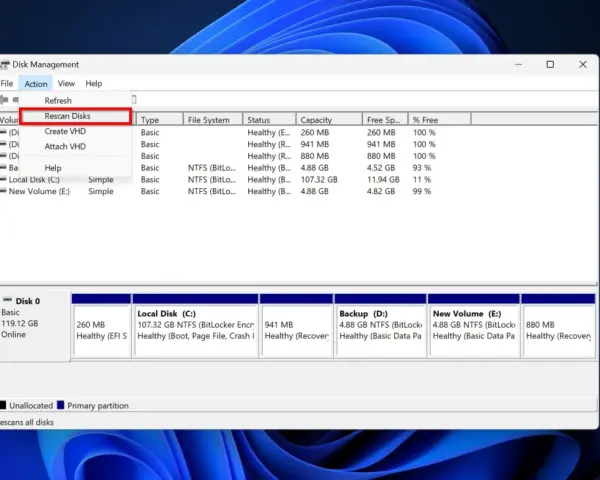The width and height of the screenshot is (600, 480).
Task: Minimize the Disk Management window
Action: [x=518, y=64]
